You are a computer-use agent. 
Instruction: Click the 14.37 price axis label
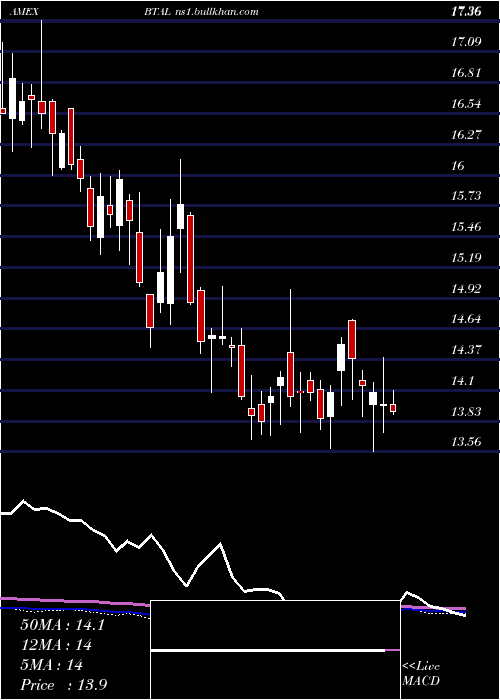pos(466,350)
